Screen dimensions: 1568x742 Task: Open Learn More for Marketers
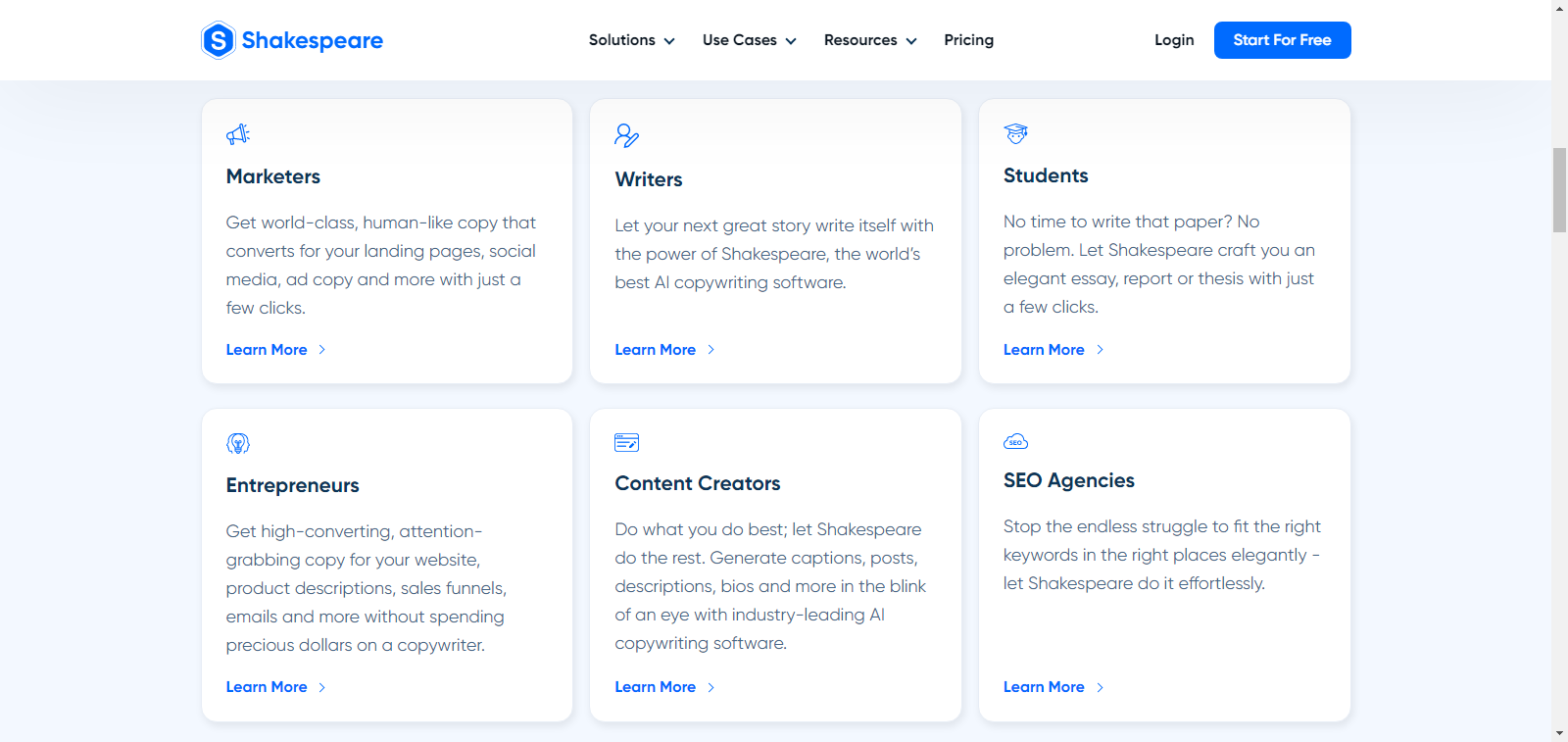click(x=267, y=350)
